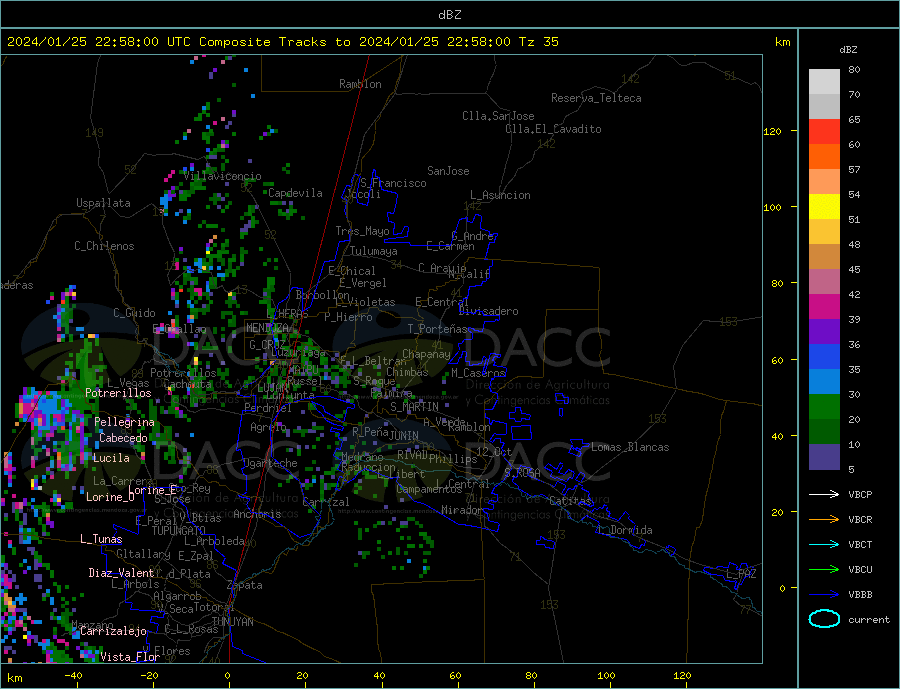Click the Capdevila label
This screenshot has width=900, height=689.
(x=296, y=193)
